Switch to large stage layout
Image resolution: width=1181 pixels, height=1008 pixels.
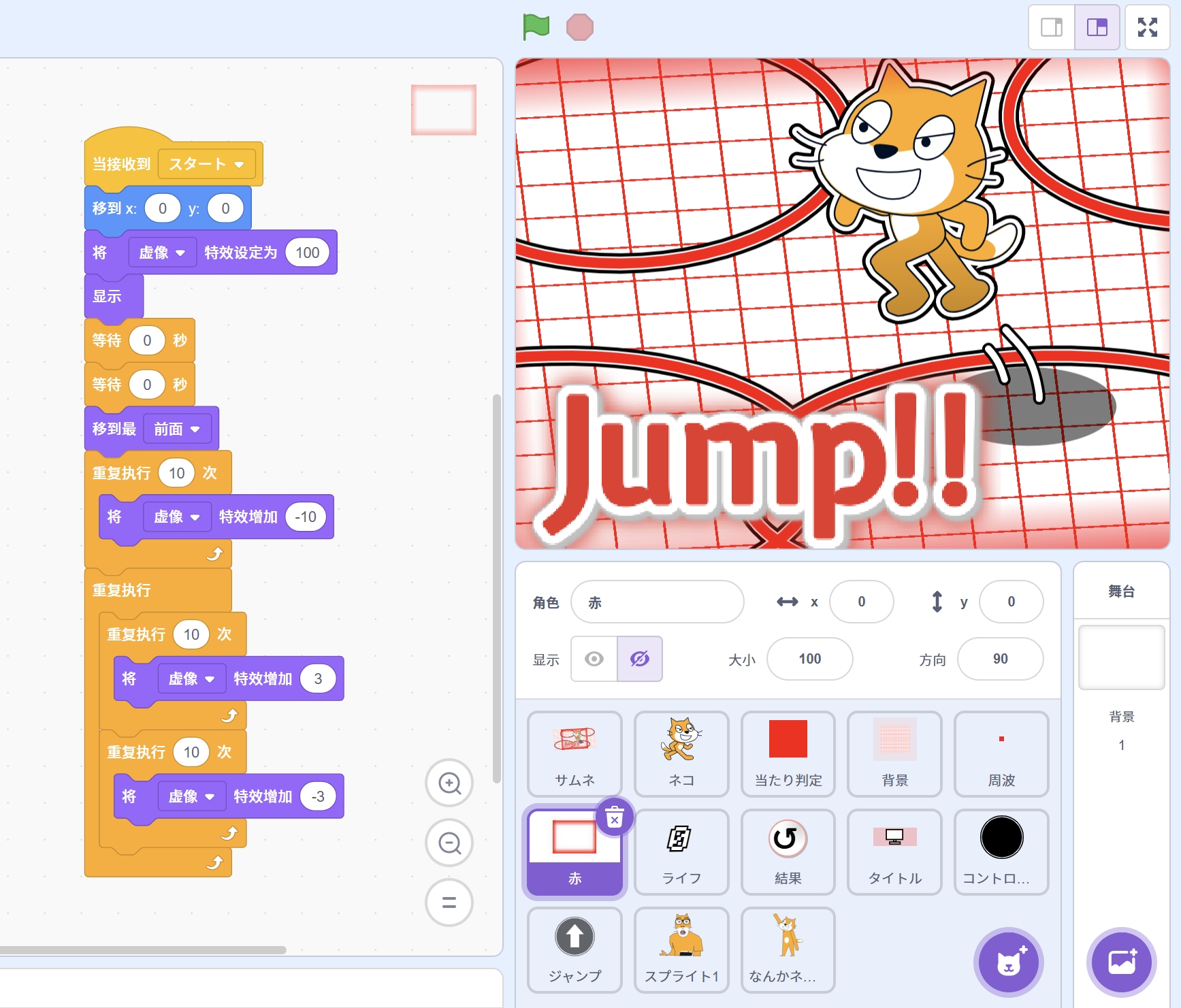[x=1097, y=27]
